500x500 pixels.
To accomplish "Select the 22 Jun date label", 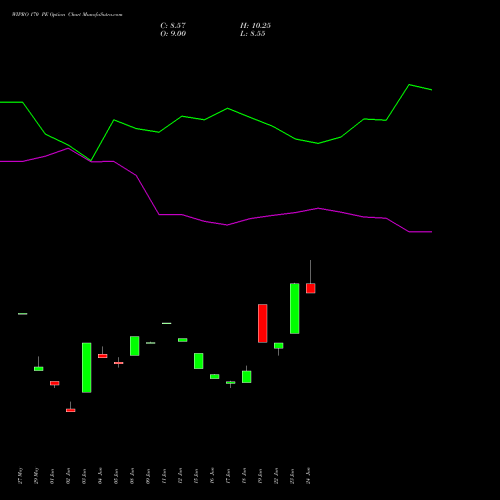I will [277, 476].
